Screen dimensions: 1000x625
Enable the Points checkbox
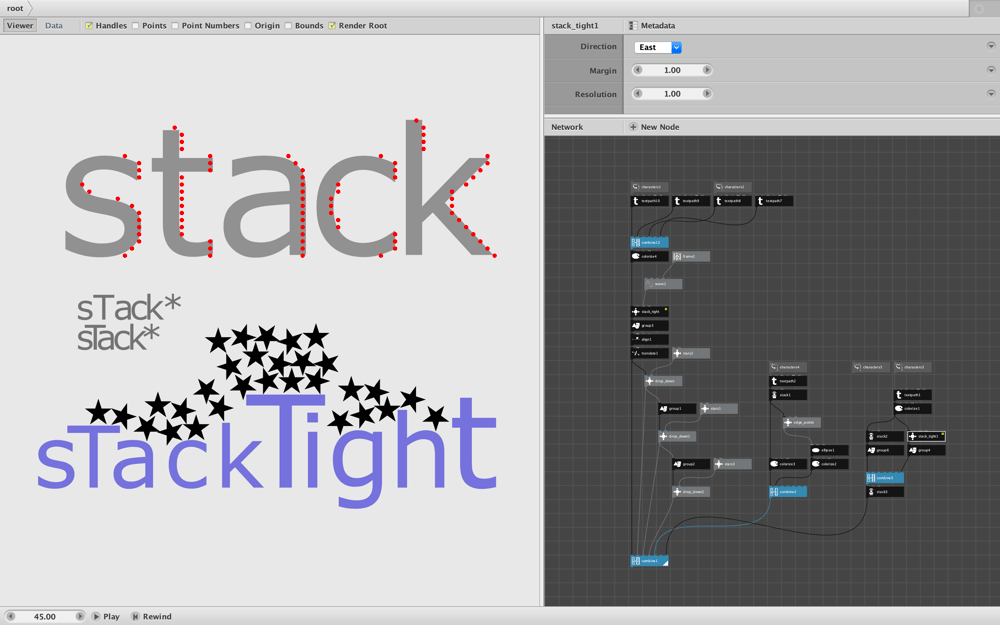tap(135, 26)
